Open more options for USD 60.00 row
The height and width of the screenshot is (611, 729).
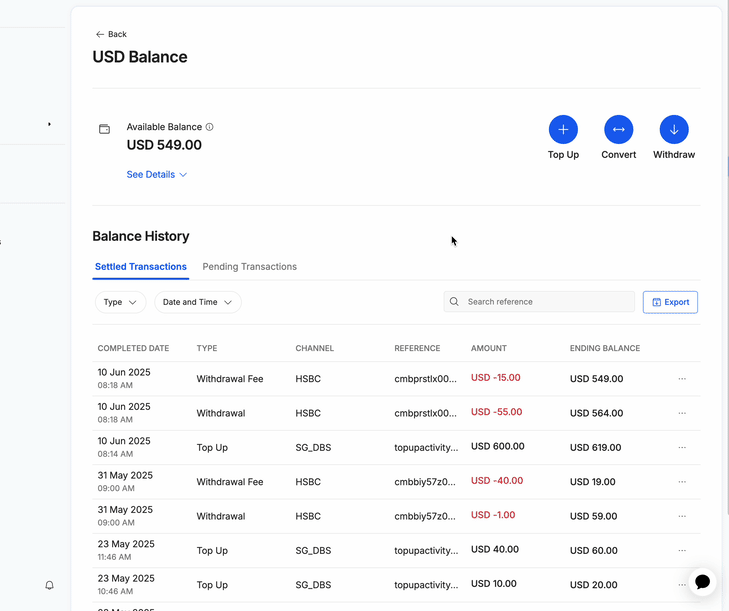point(682,551)
